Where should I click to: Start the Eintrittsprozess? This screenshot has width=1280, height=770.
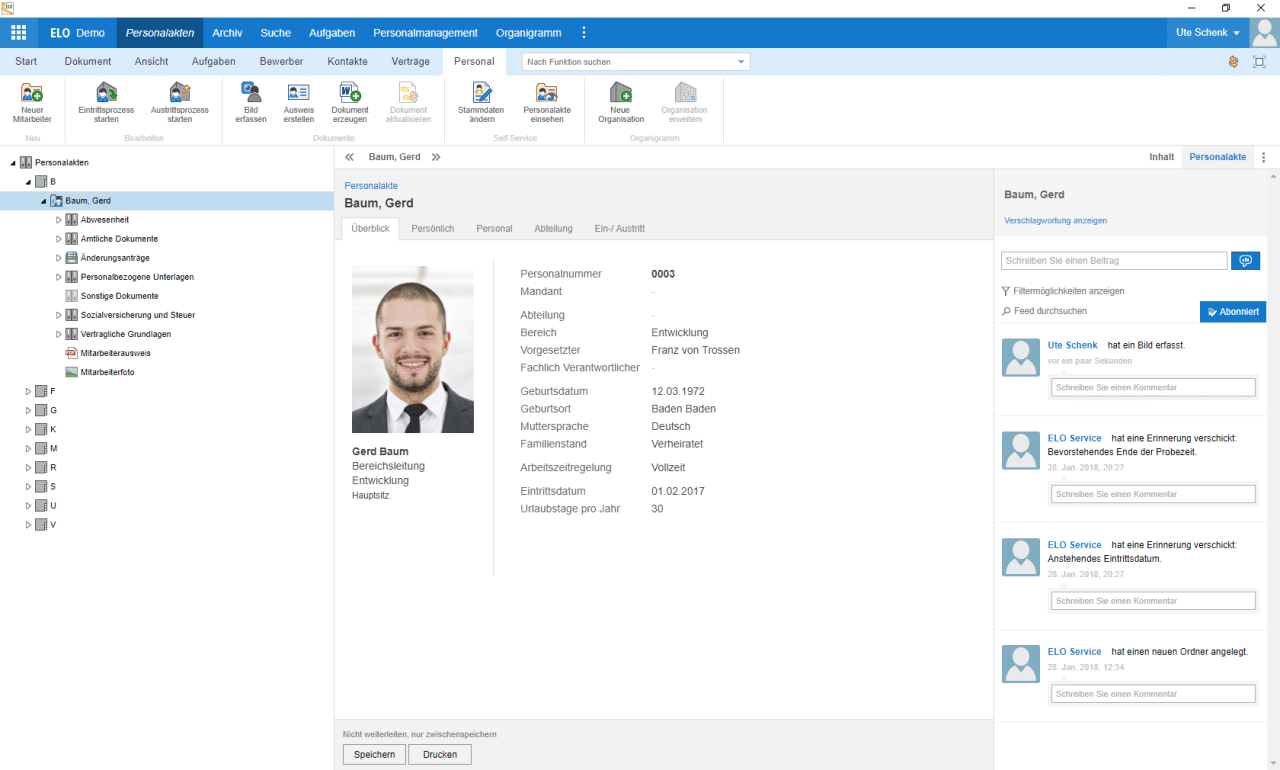click(x=106, y=104)
